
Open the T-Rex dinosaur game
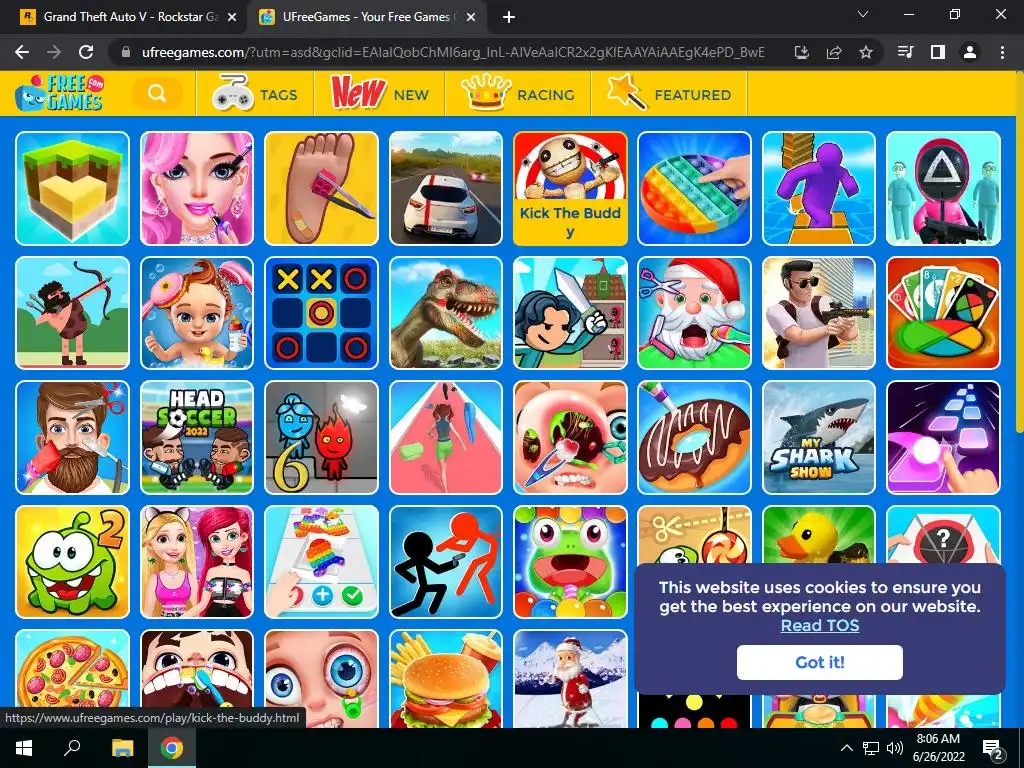[x=446, y=313]
